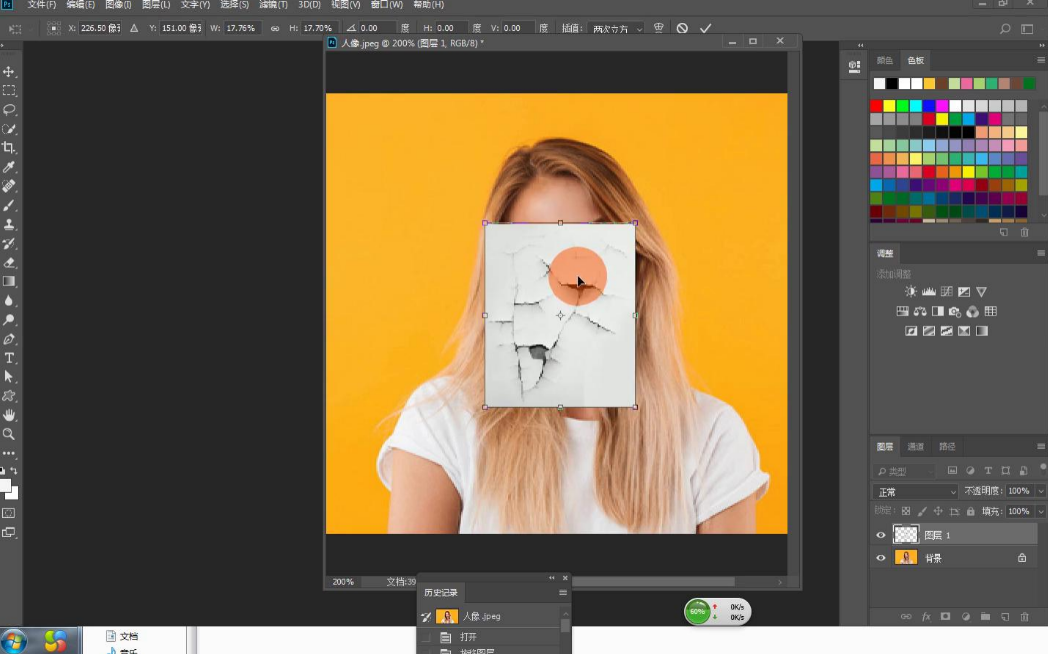Toggle lock layer position
1048x654 pixels.
(938, 511)
